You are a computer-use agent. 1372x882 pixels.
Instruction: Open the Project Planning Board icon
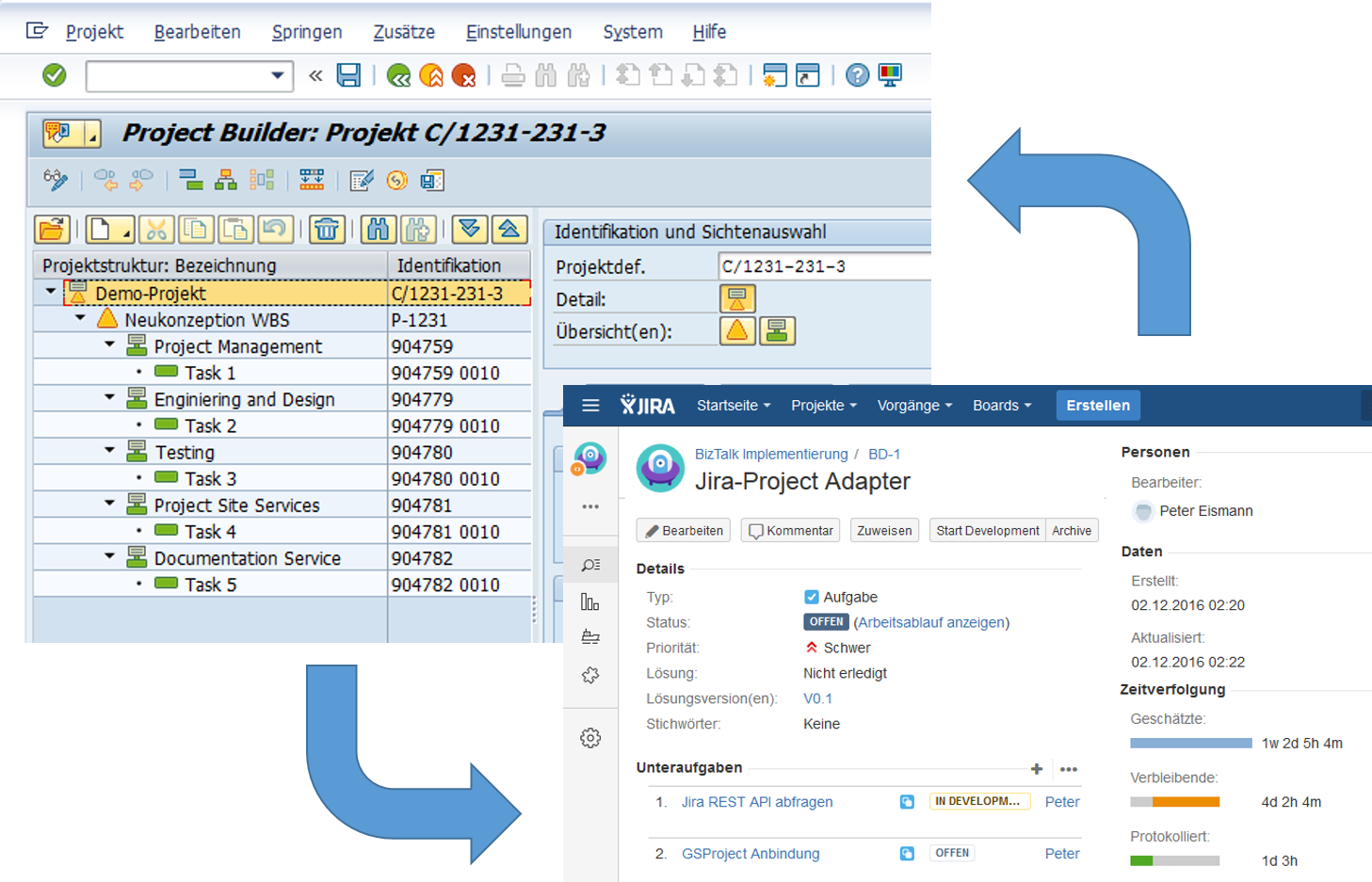pyautogui.click(x=312, y=180)
